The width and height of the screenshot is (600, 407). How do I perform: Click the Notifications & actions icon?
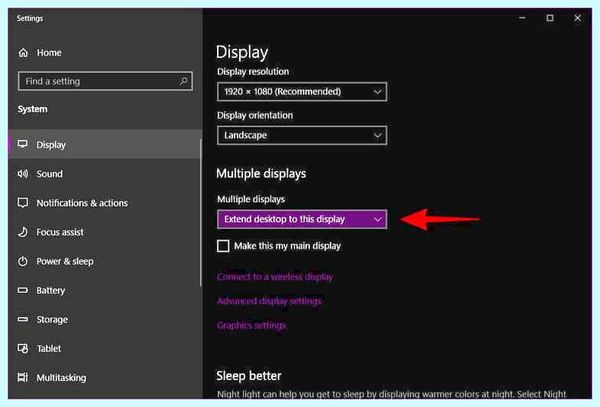click(23, 203)
